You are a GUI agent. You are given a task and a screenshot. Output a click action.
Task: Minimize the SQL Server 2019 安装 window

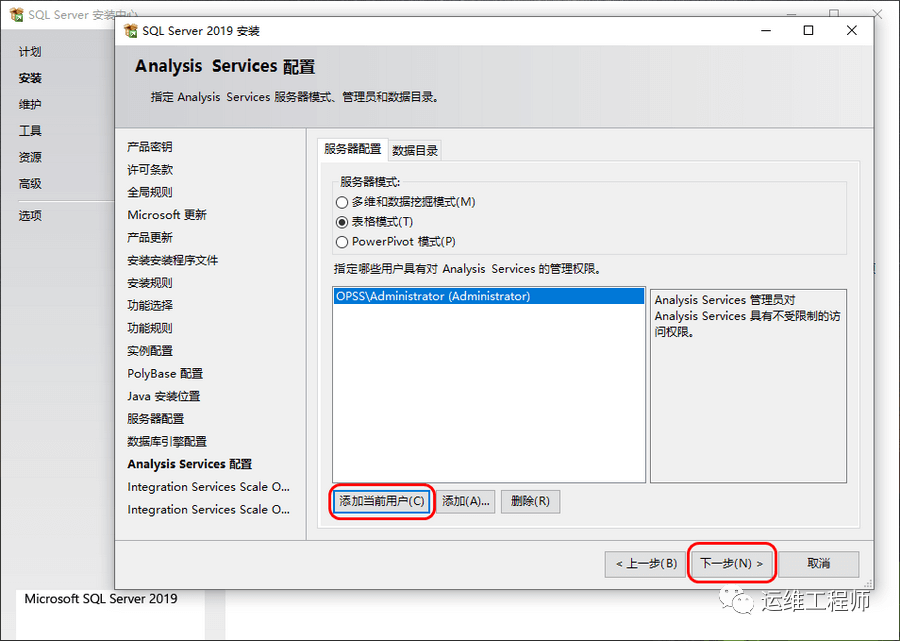click(766, 30)
